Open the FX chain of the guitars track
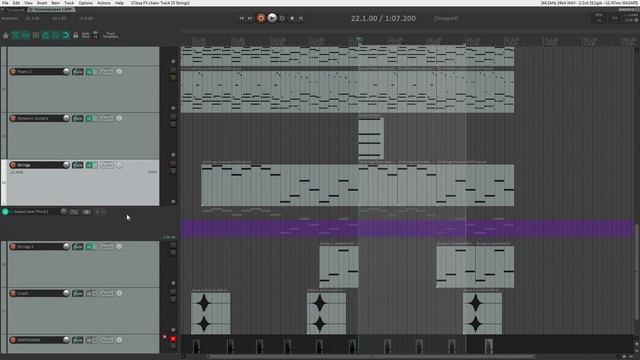Screen dimensions: 640x360 [89, 118]
